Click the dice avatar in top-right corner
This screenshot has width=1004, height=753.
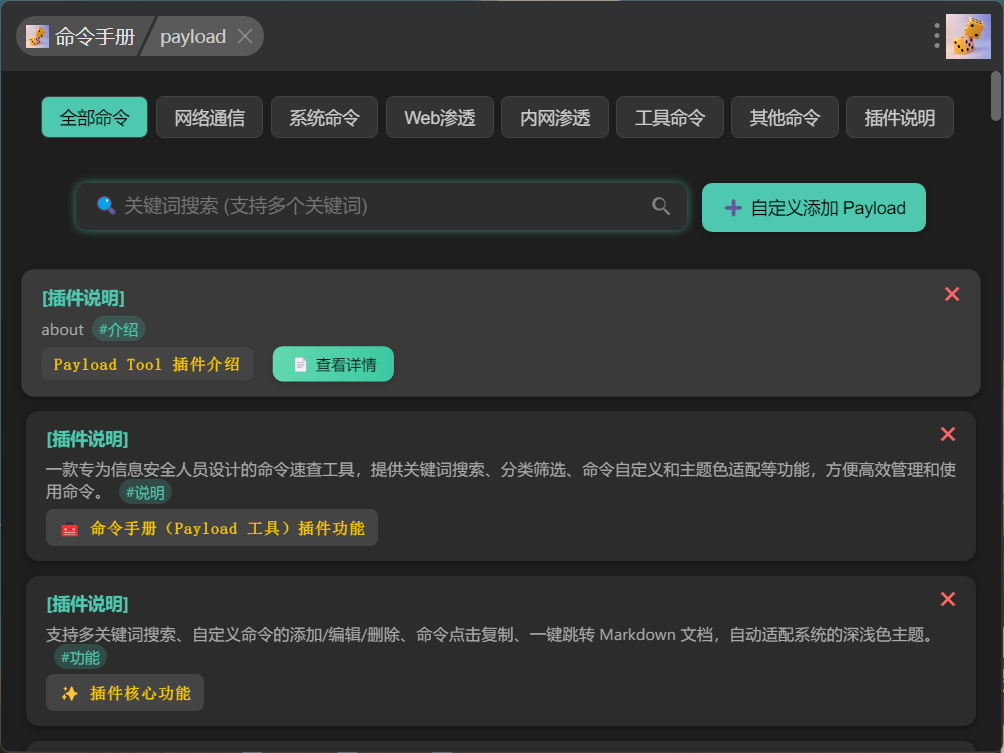pos(968,36)
